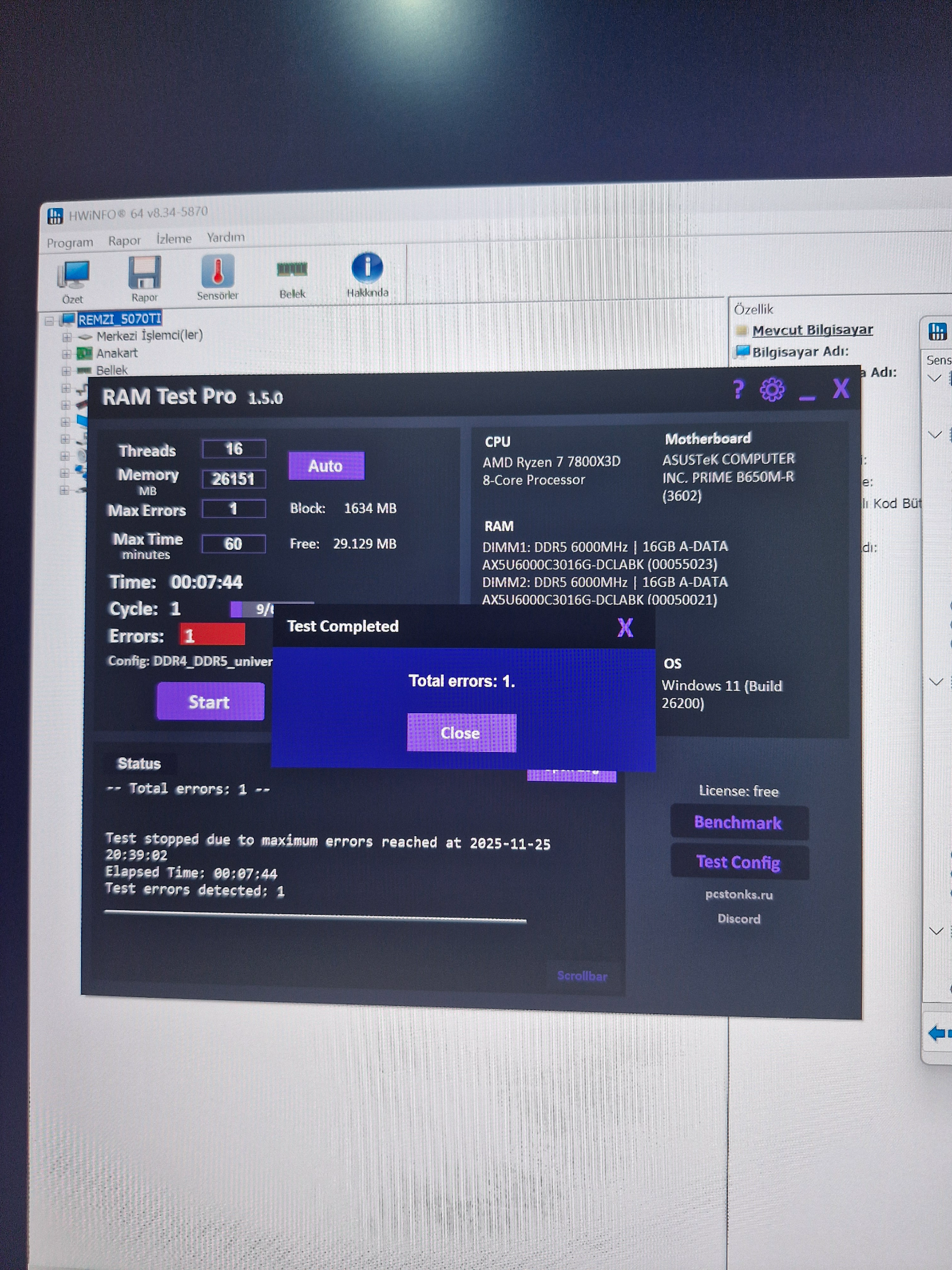952x1270 pixels.
Task: Minimize the RAM Test Pro window
Action: pyautogui.click(x=807, y=398)
